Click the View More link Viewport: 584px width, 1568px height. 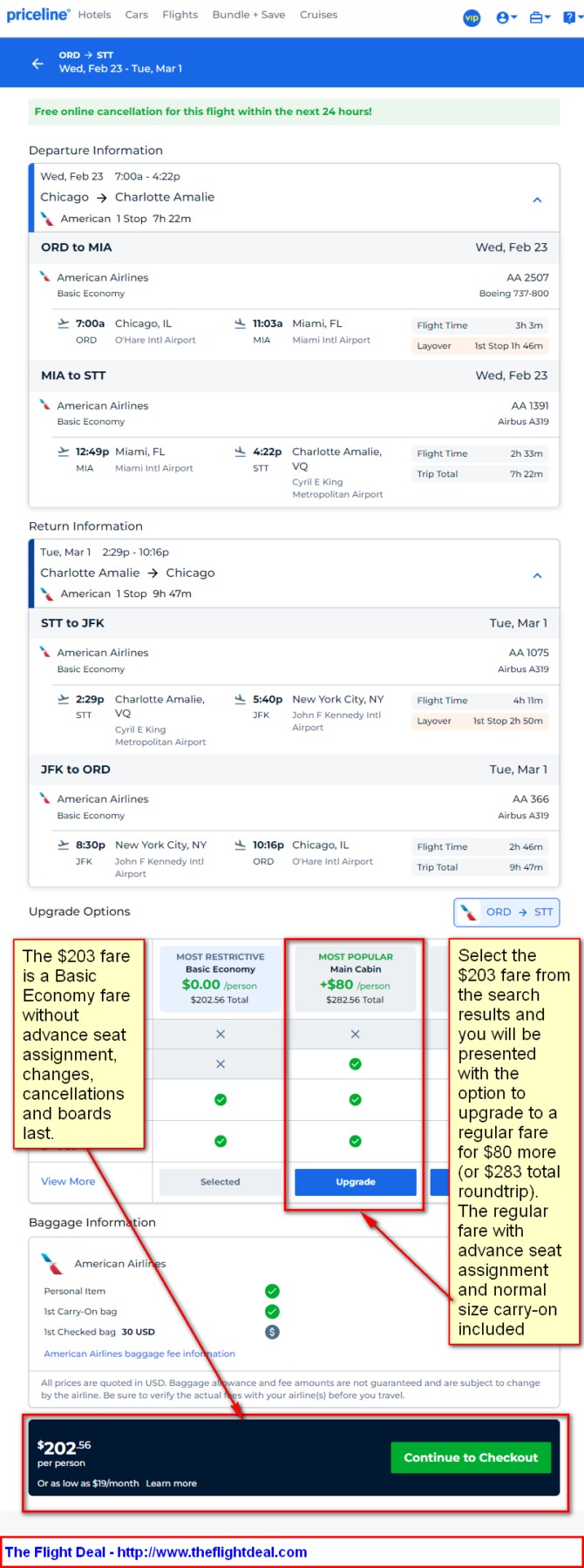(68, 1181)
